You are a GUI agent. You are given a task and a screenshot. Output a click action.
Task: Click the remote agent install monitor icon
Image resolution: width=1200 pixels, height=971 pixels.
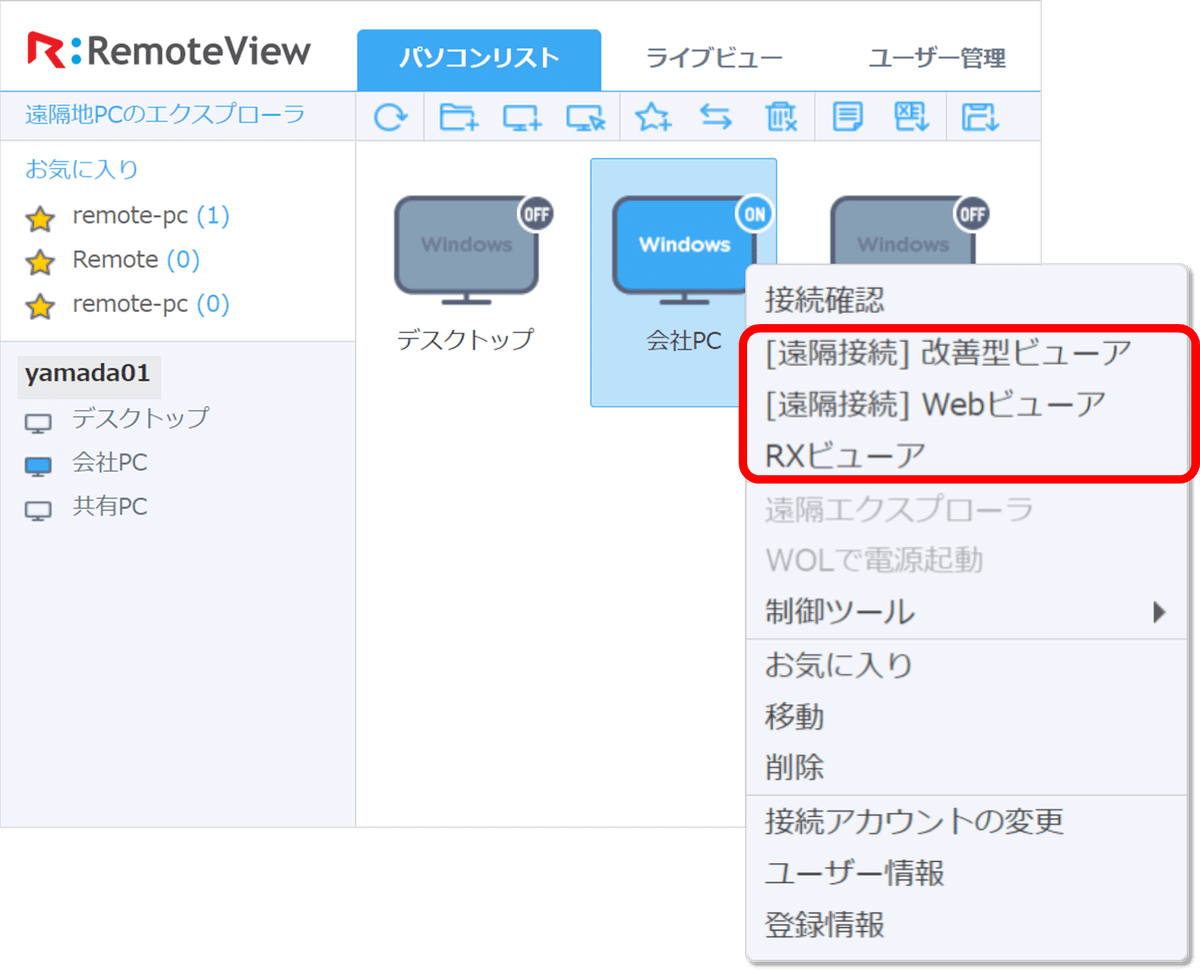[586, 117]
